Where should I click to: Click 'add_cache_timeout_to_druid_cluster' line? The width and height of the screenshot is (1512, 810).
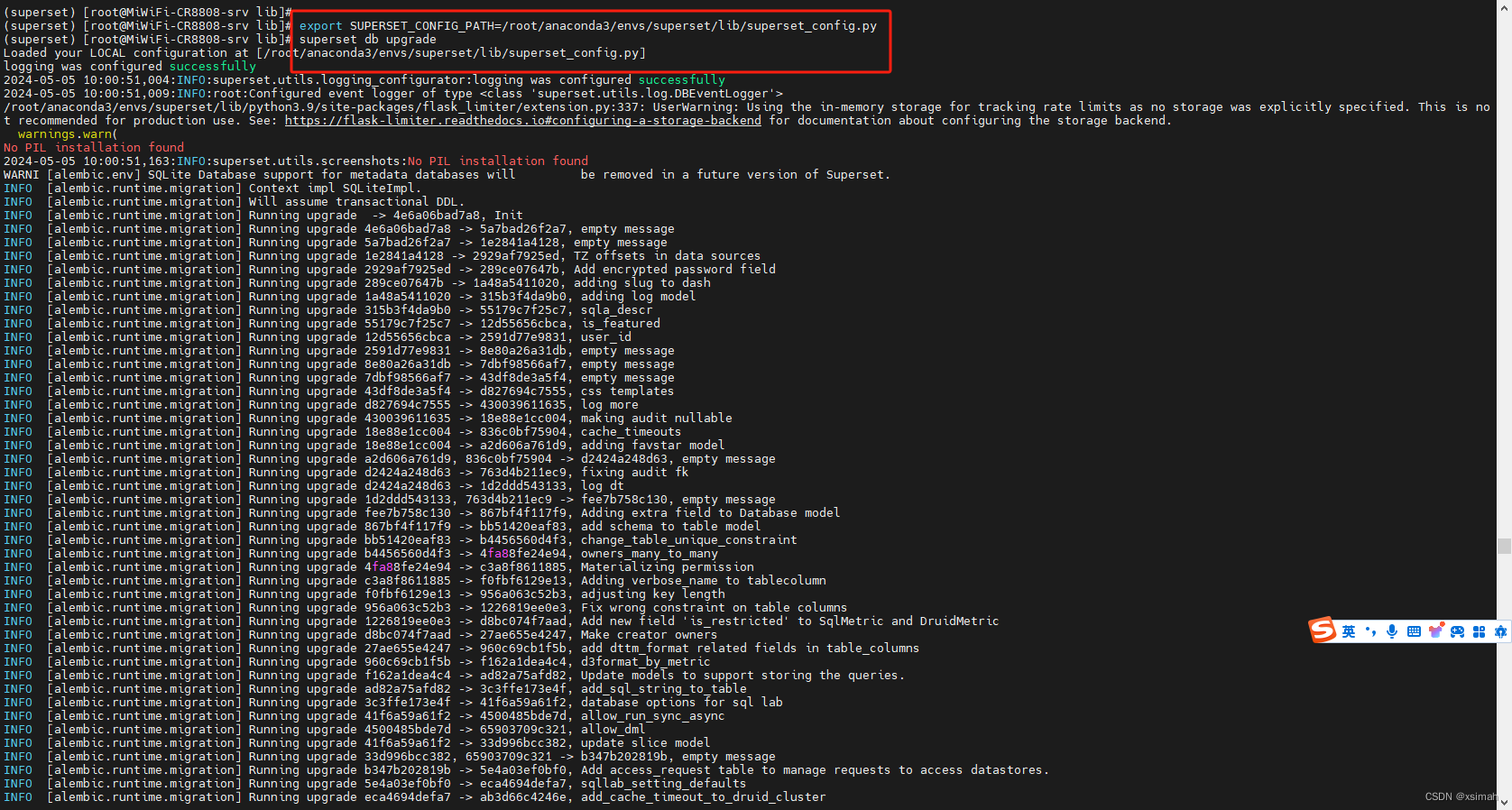(x=415, y=796)
